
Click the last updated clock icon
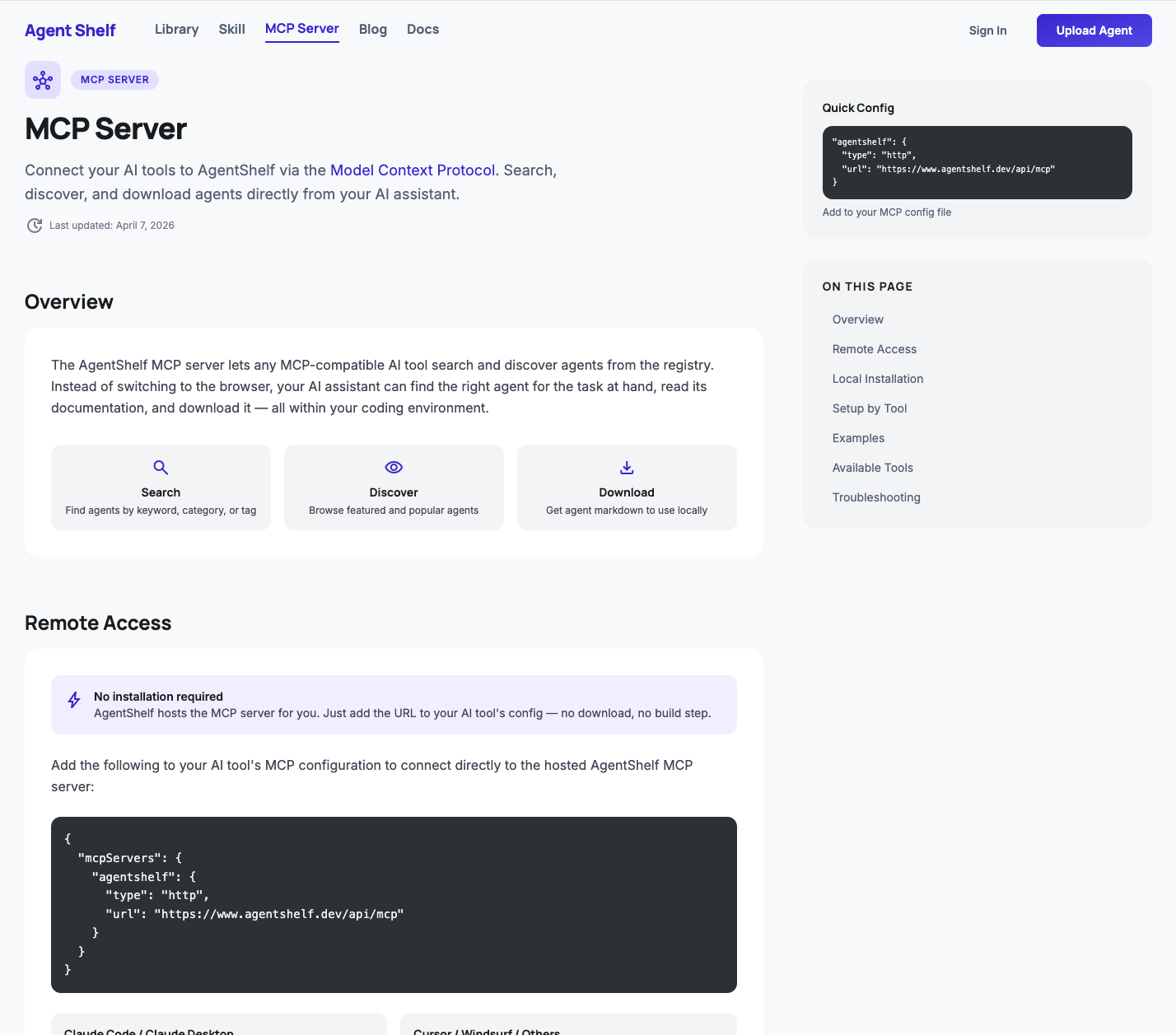coord(35,226)
